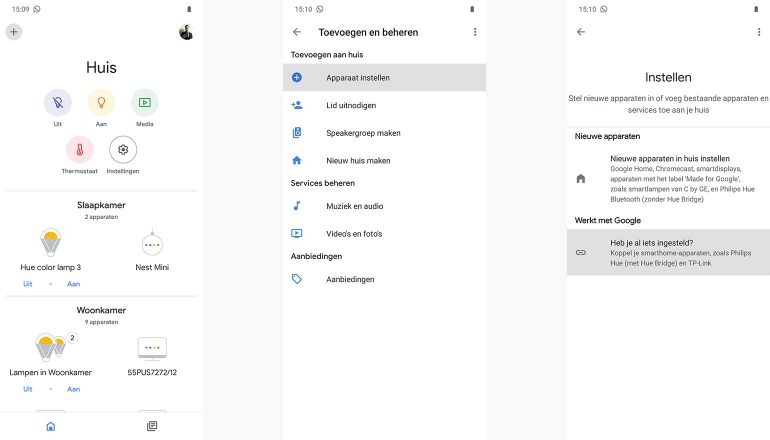770x440 pixels.
Task: Open the profile avatar account menu
Action: (x=186, y=32)
